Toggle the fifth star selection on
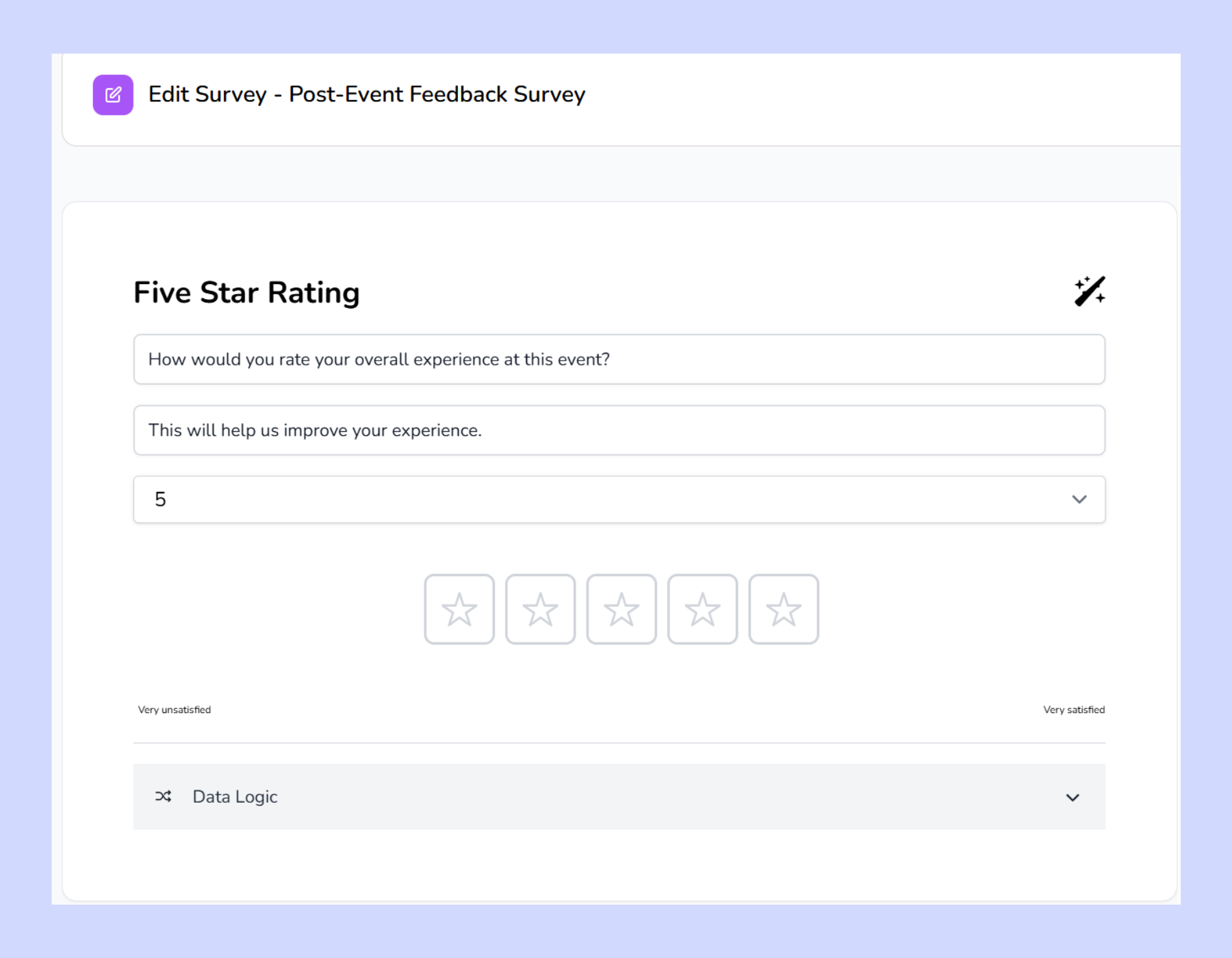Image resolution: width=1232 pixels, height=958 pixels. pos(783,608)
